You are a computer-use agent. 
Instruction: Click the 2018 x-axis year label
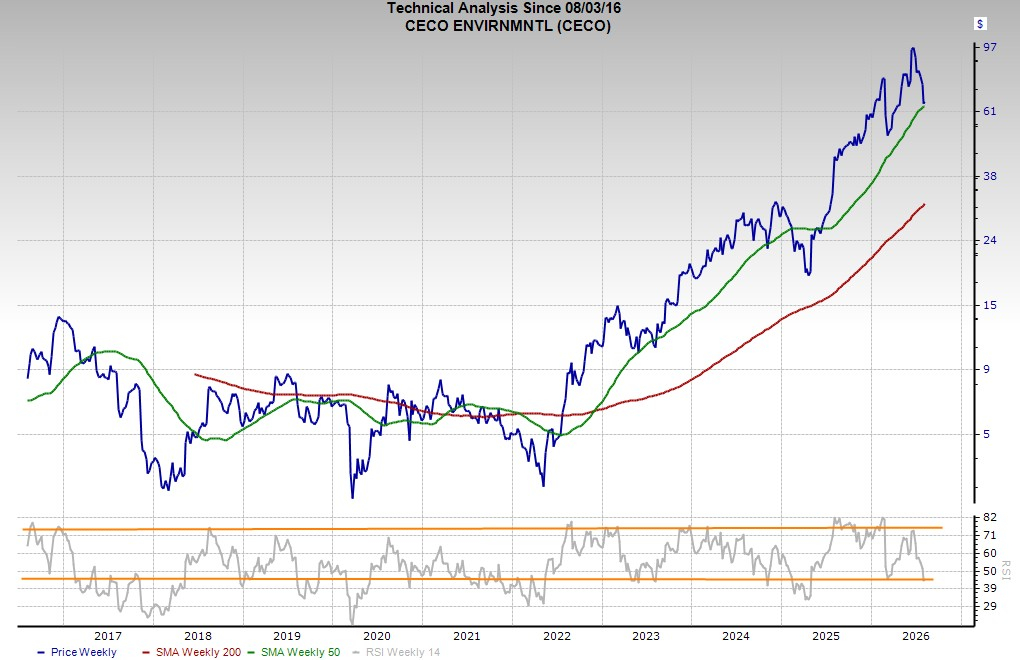click(x=198, y=636)
